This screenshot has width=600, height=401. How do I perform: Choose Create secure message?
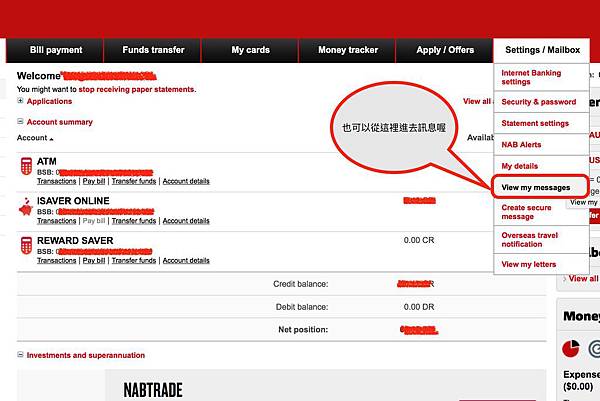click(x=541, y=212)
